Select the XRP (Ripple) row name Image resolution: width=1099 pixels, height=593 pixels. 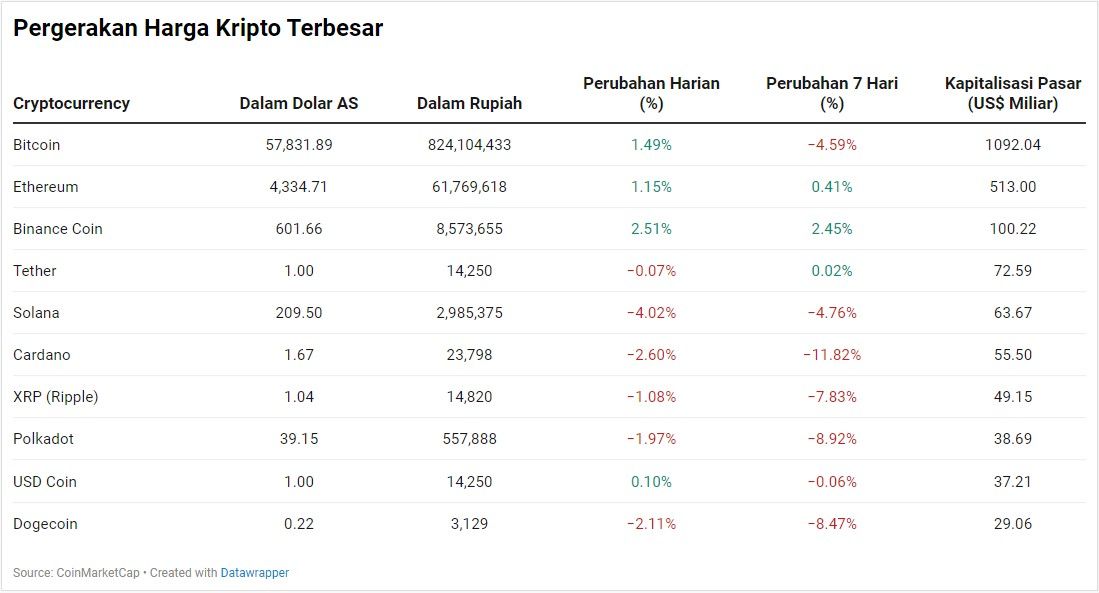(55, 397)
